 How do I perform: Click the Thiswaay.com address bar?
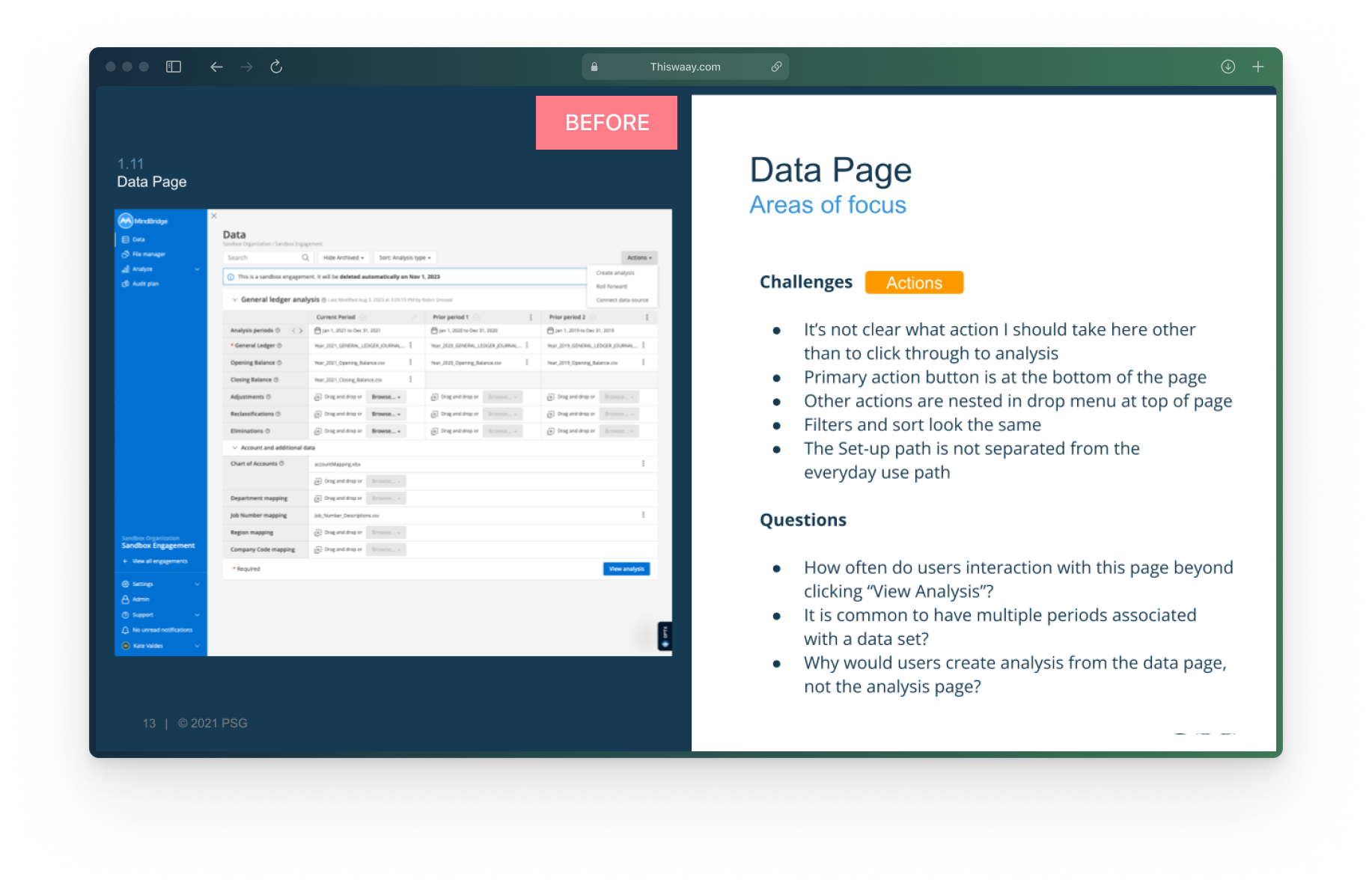point(685,67)
